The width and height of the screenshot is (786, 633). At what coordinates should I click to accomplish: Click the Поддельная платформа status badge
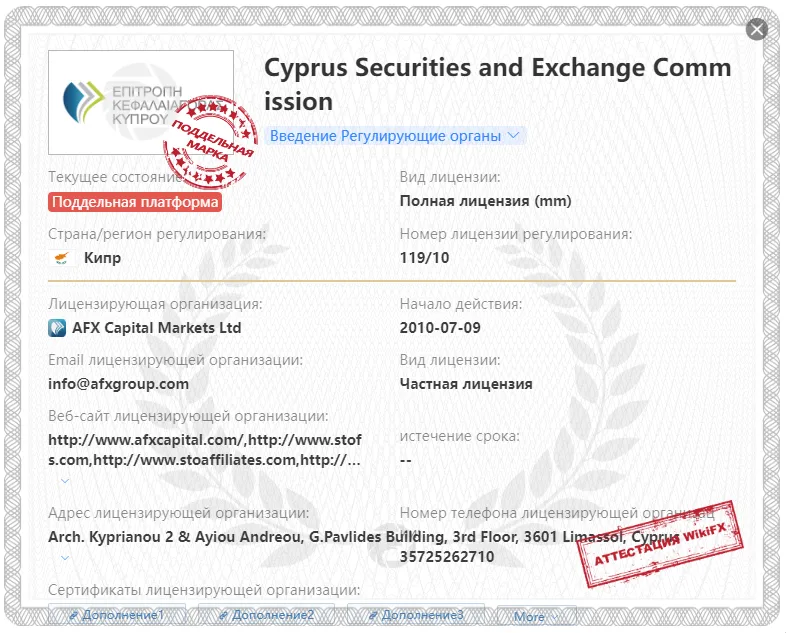135,201
